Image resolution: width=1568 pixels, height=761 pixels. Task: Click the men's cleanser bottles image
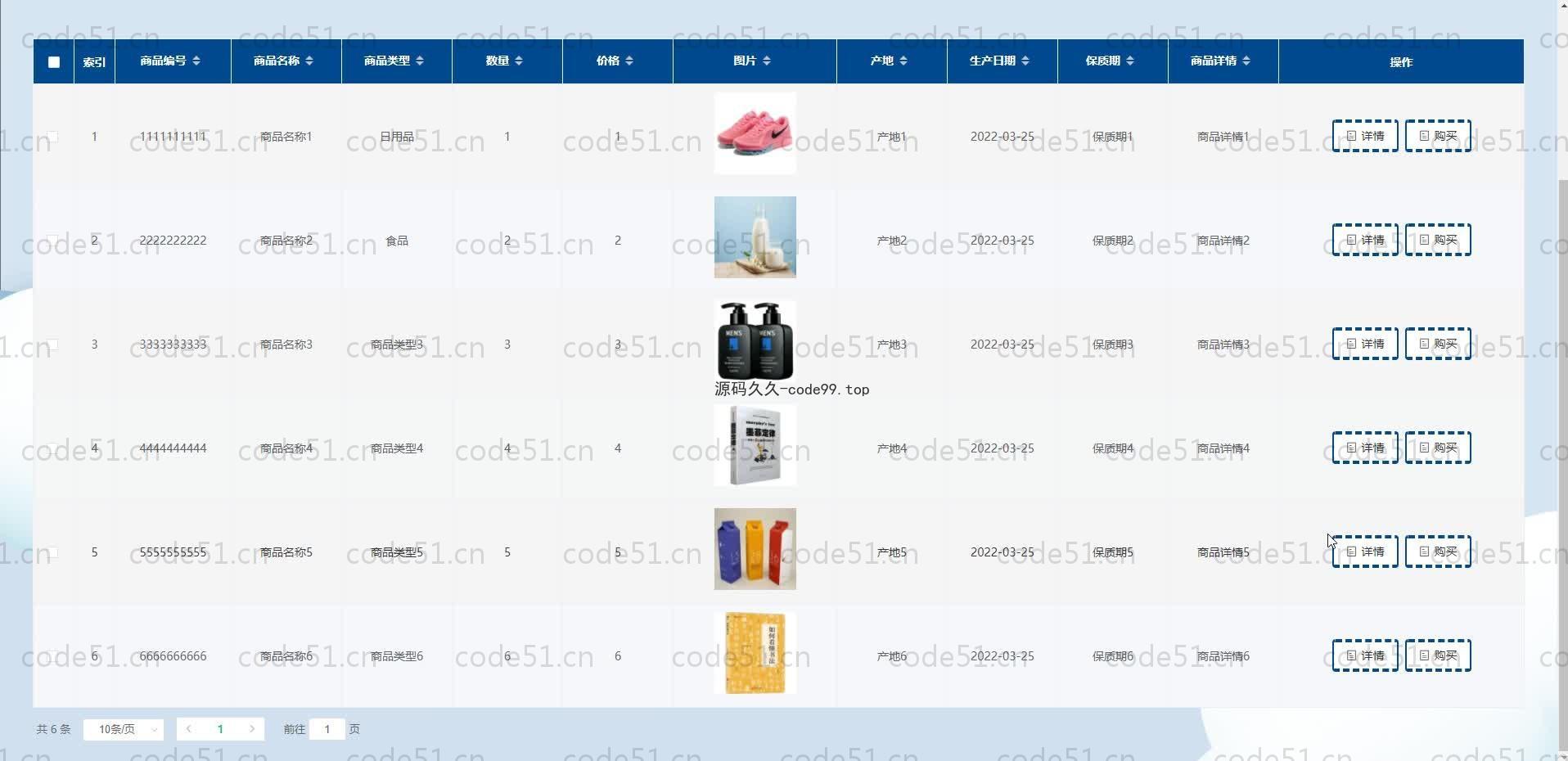click(x=755, y=340)
